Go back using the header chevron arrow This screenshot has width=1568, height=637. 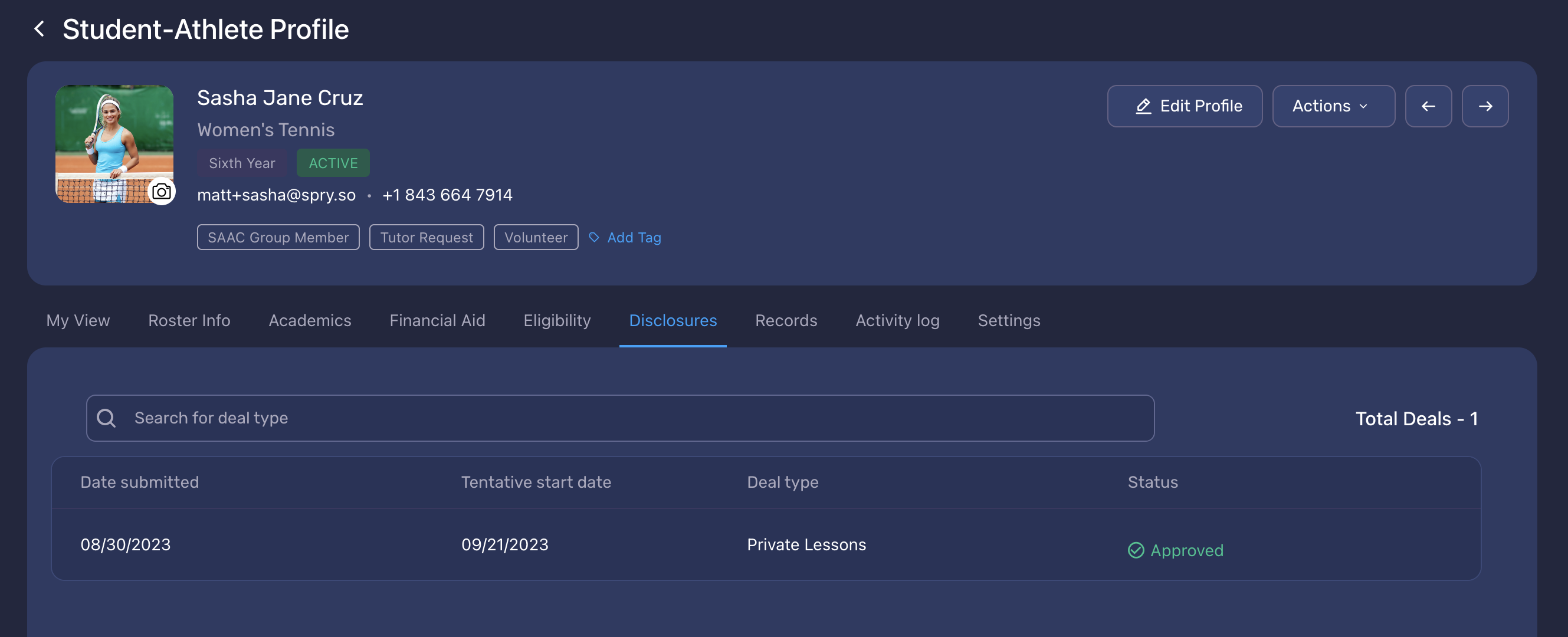(40, 28)
